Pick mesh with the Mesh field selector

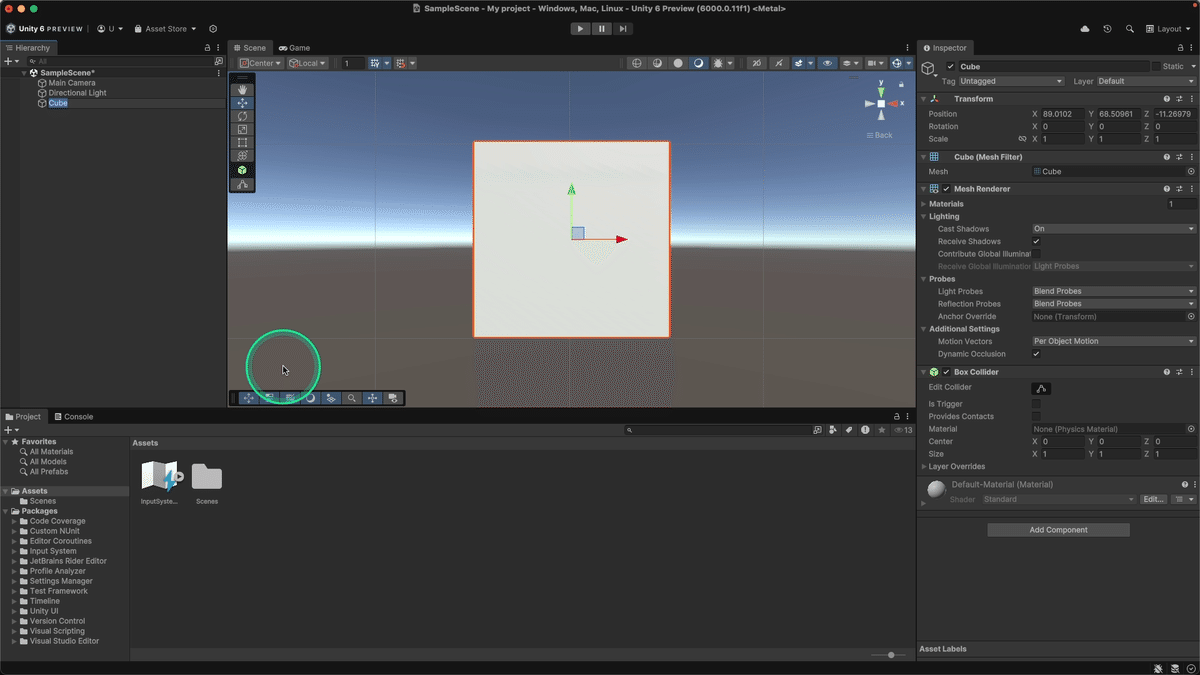click(x=1191, y=172)
